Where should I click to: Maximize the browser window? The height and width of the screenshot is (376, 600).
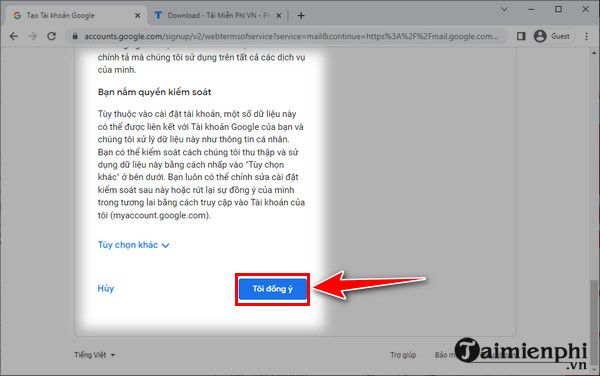(x=559, y=9)
